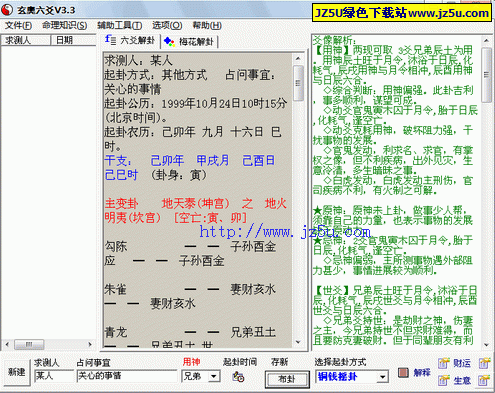
Task: Click the 求测人 name input field
Action: point(54,376)
